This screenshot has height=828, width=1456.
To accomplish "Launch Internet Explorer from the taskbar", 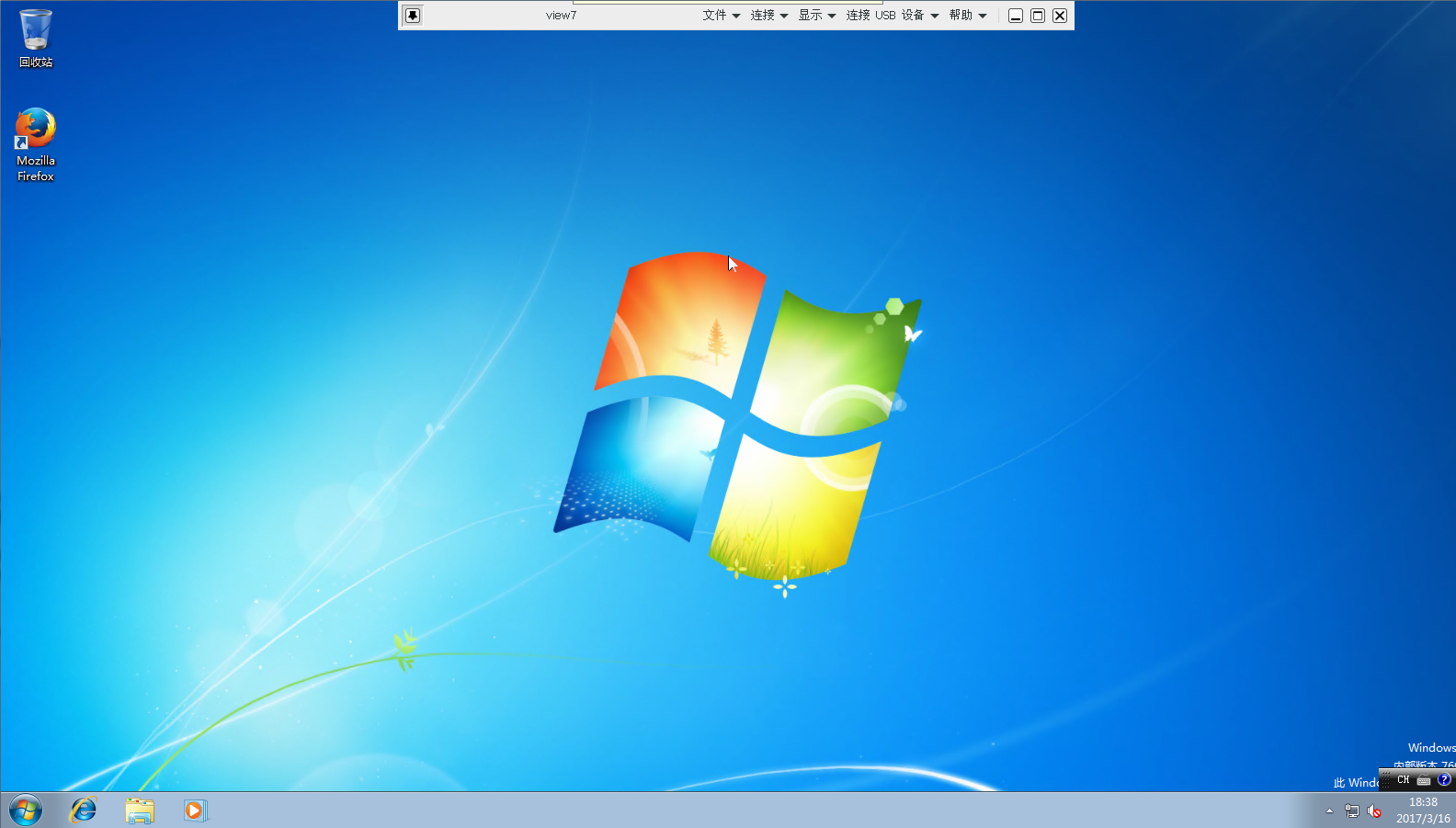I will 84,811.
